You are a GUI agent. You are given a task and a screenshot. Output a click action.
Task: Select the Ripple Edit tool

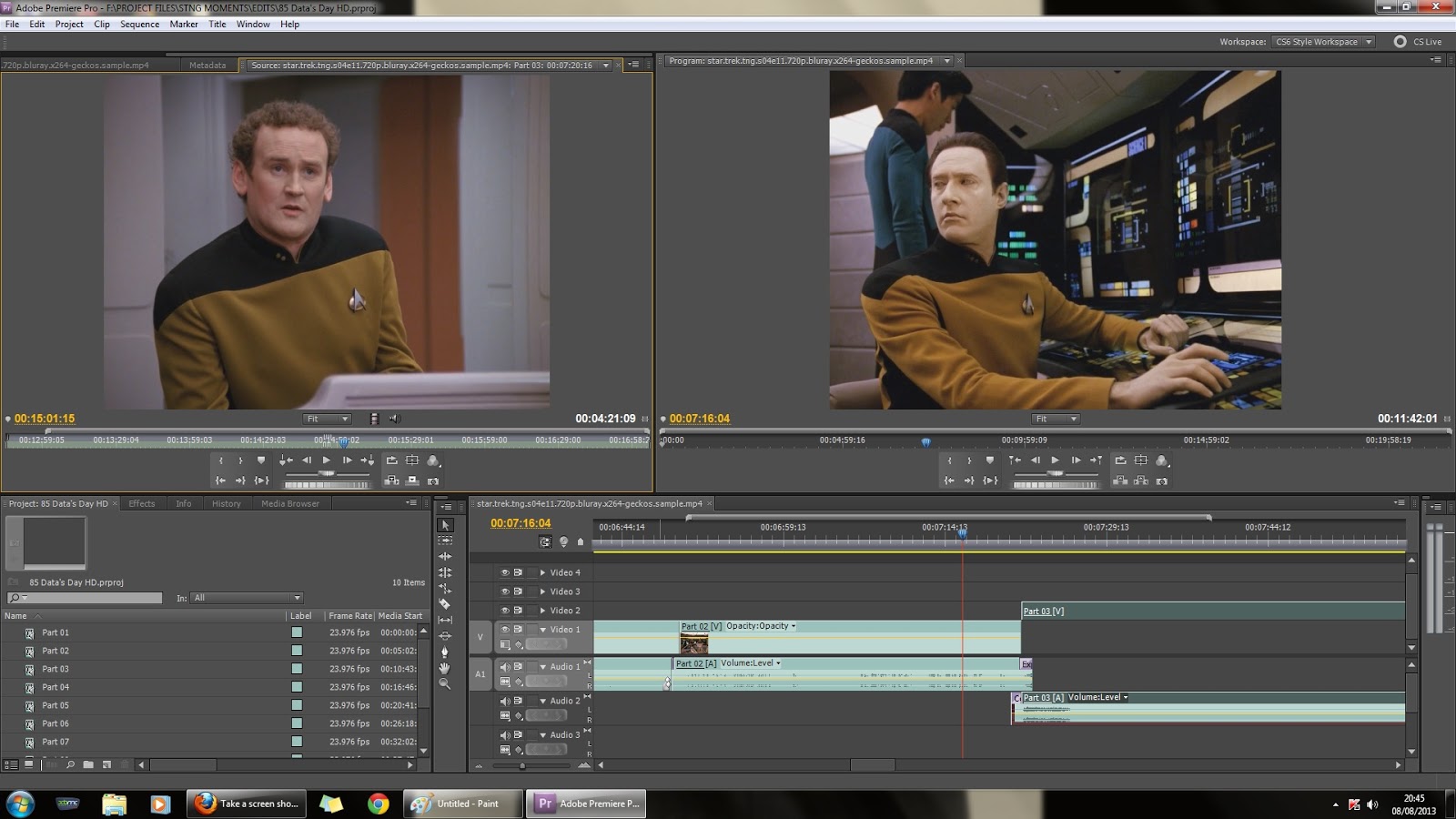[x=445, y=556]
